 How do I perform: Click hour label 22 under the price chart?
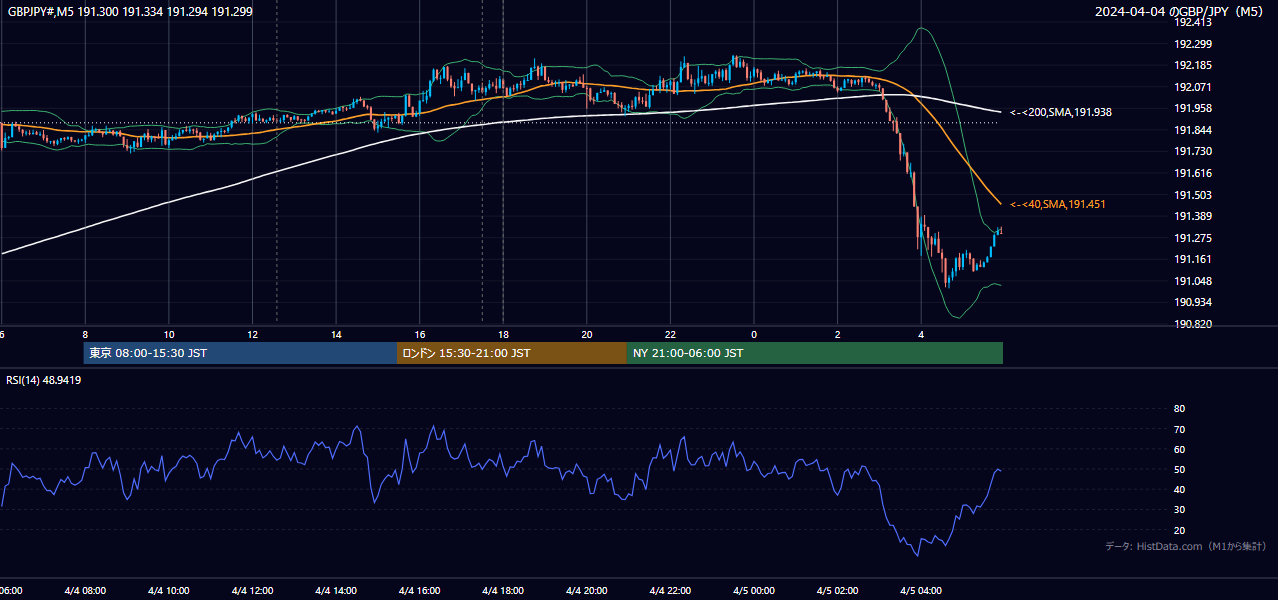click(x=670, y=334)
